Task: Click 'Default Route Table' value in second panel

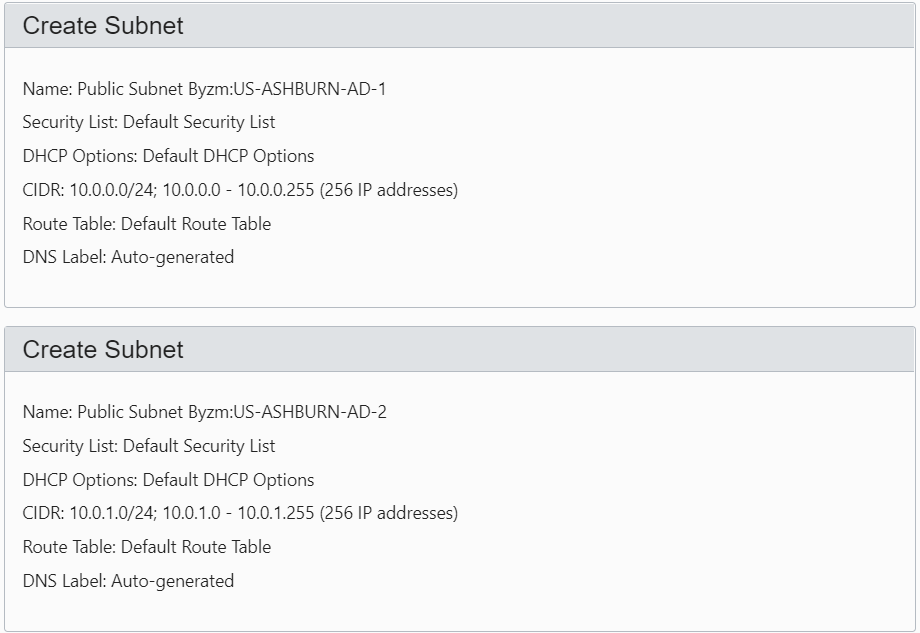Action: pos(196,547)
